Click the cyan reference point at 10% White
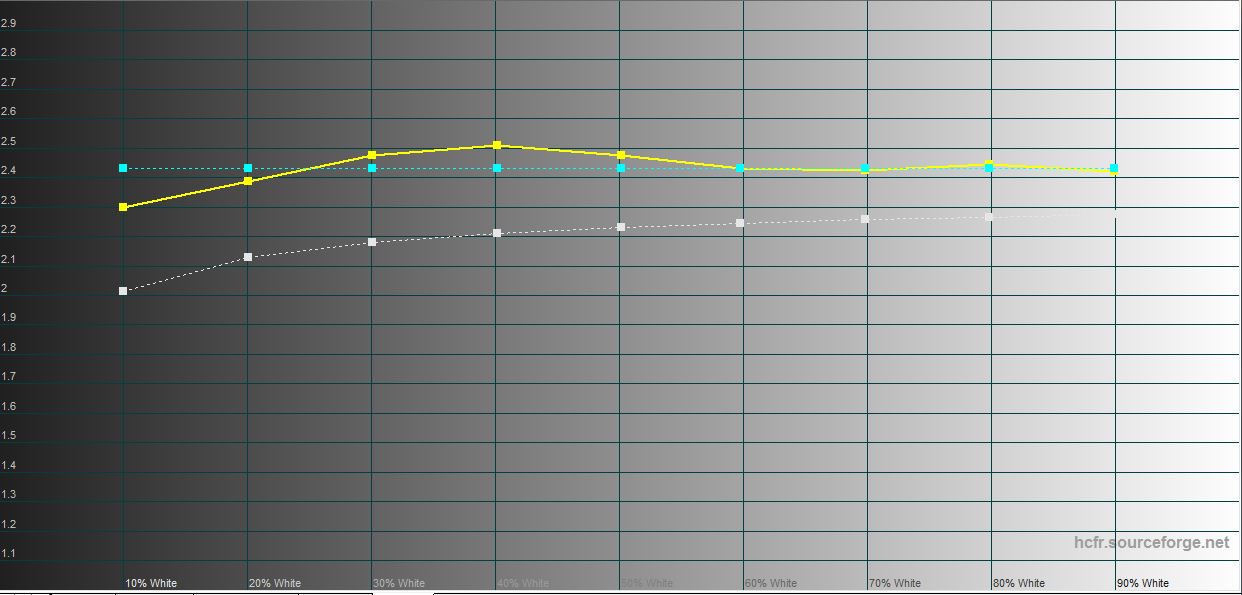This screenshot has height=595, width=1242. coord(123,168)
